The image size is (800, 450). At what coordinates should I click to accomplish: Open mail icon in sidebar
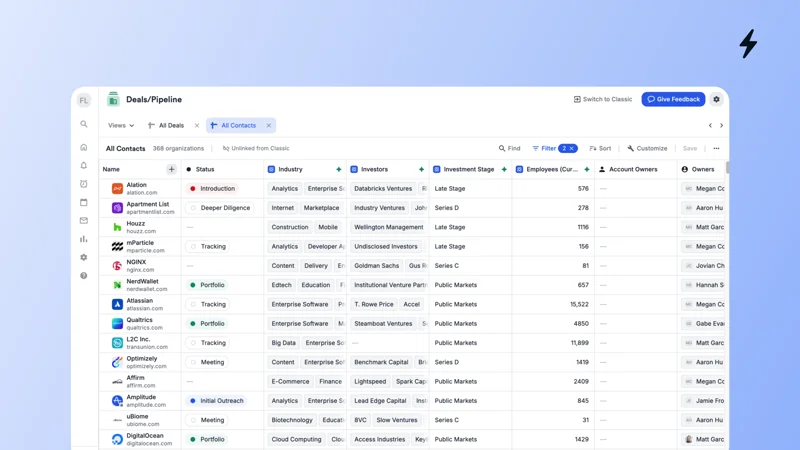click(84, 220)
